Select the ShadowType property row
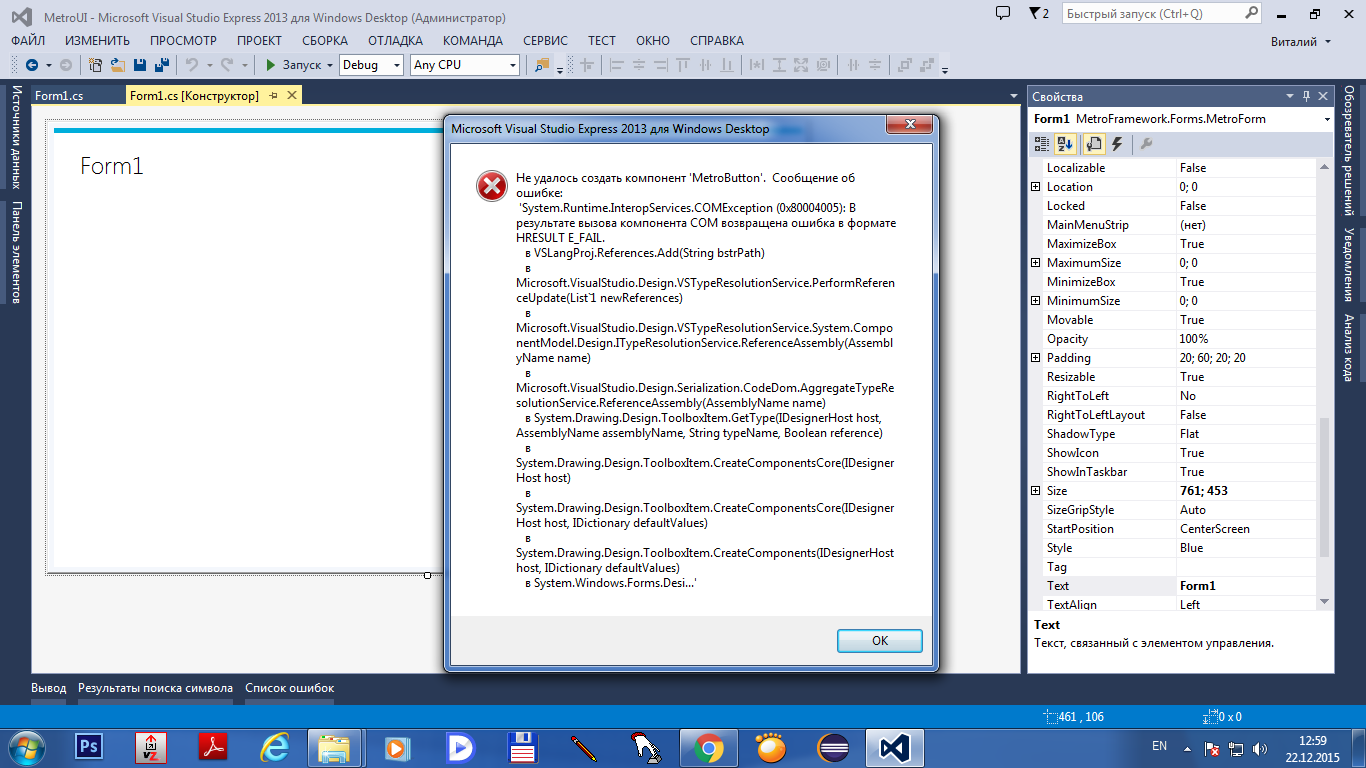The height and width of the screenshot is (768, 1366). (x=1173, y=434)
